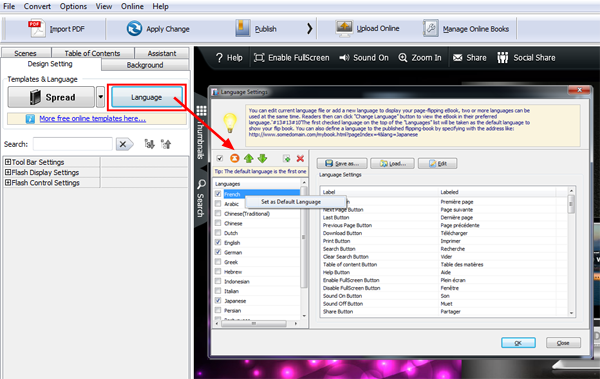Open the Spread template dropdown arrow

(100, 97)
